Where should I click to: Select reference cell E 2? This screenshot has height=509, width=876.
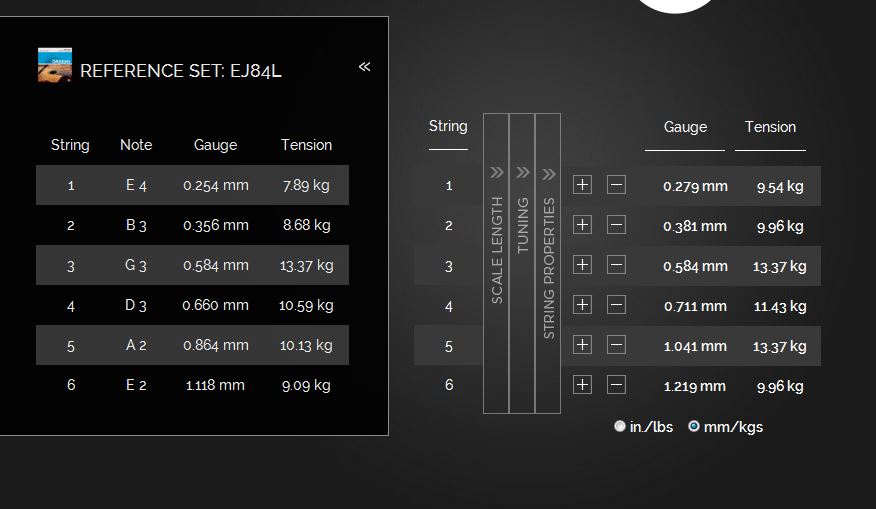coord(136,385)
